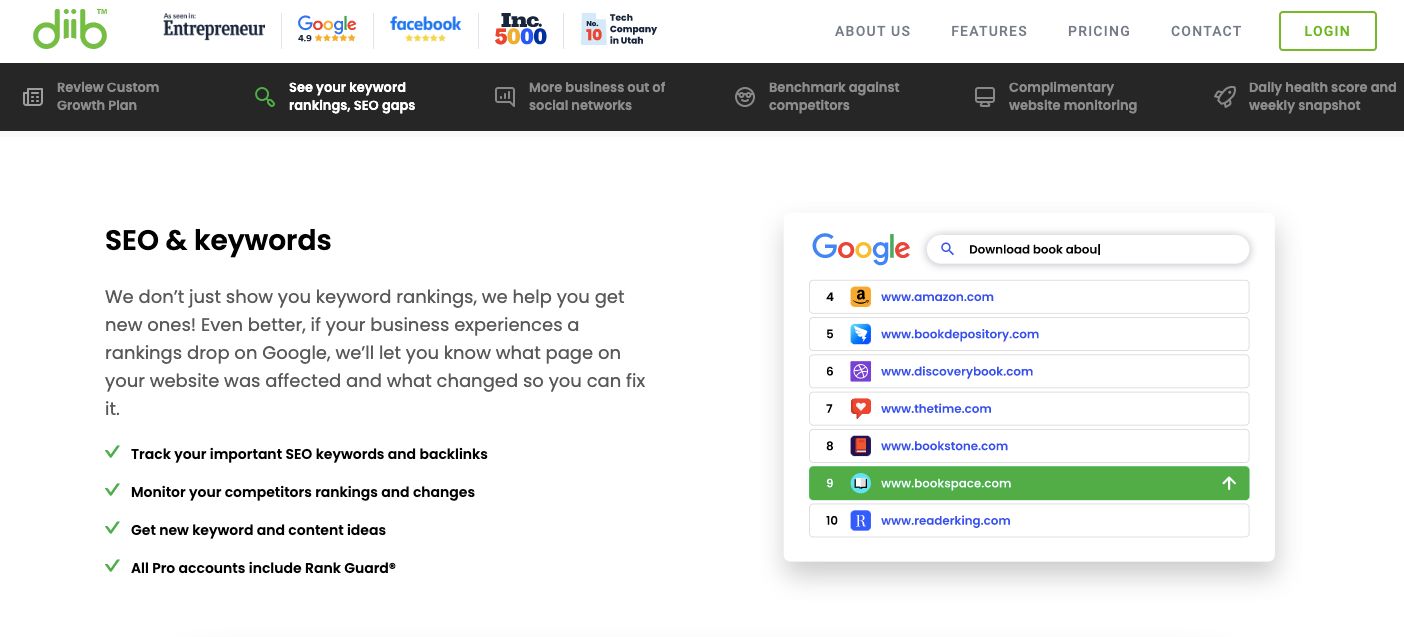Open the About Us menu item
The height and width of the screenshot is (637, 1404).
click(872, 31)
